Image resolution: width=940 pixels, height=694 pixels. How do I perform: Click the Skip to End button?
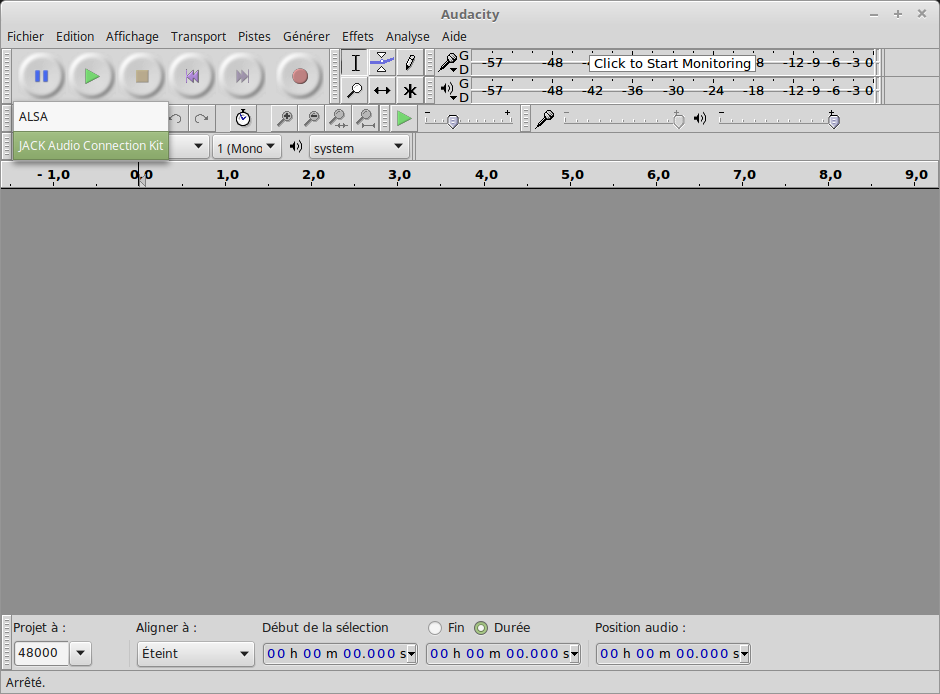[x=242, y=76]
